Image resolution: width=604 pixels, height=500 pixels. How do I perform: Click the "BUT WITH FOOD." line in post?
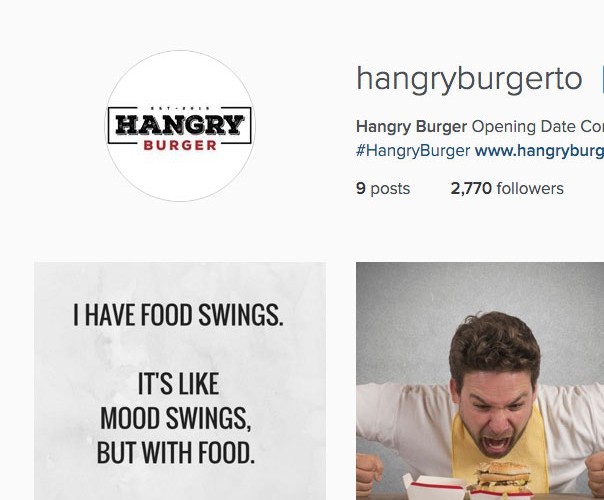176,452
